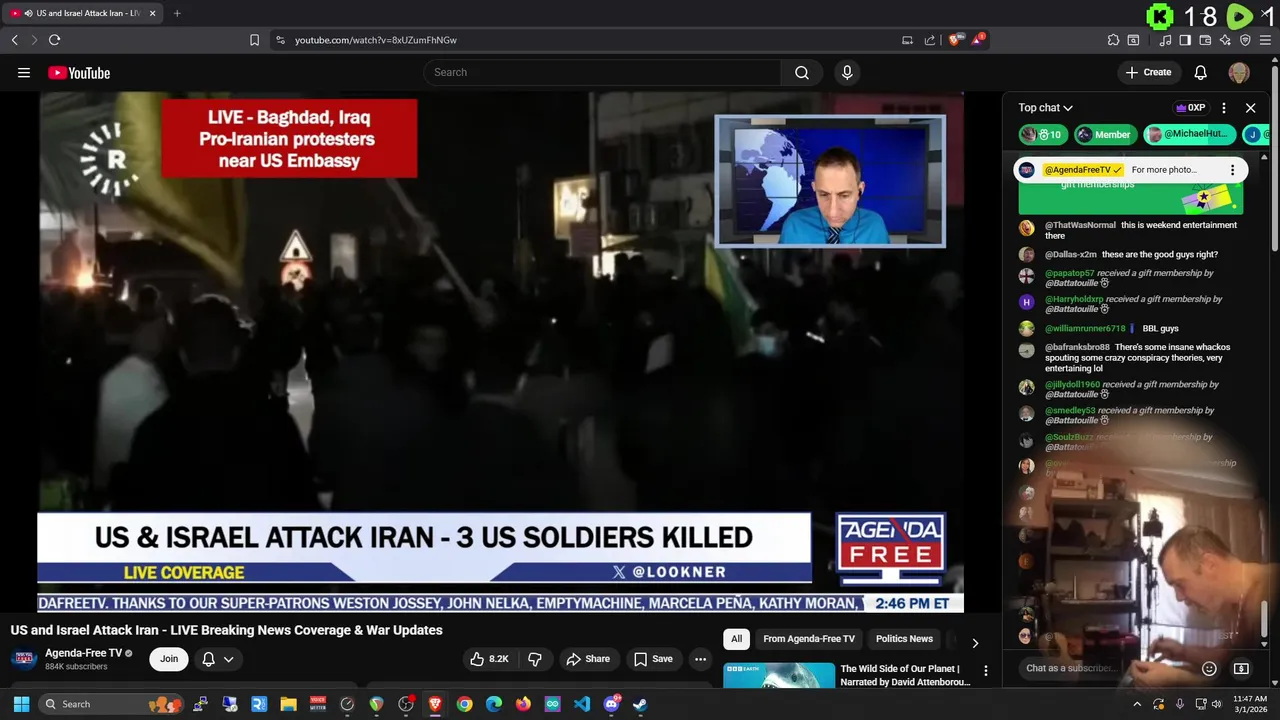This screenshot has width=1280, height=720.
Task: Open Brave Rewards triangle icon
Action: pyautogui.click(x=979, y=40)
